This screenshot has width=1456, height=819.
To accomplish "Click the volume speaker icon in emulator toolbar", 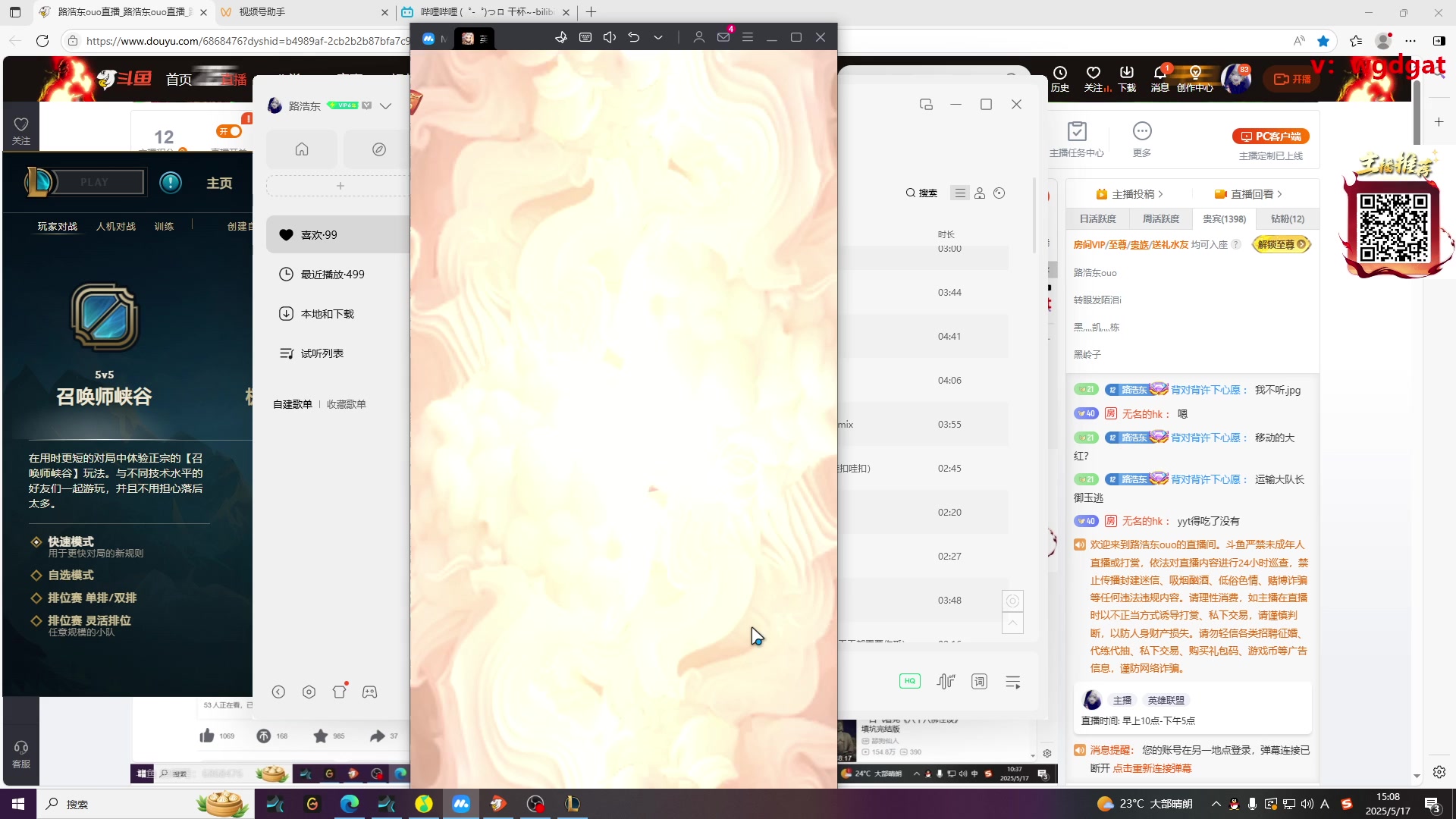I will coord(610,37).
